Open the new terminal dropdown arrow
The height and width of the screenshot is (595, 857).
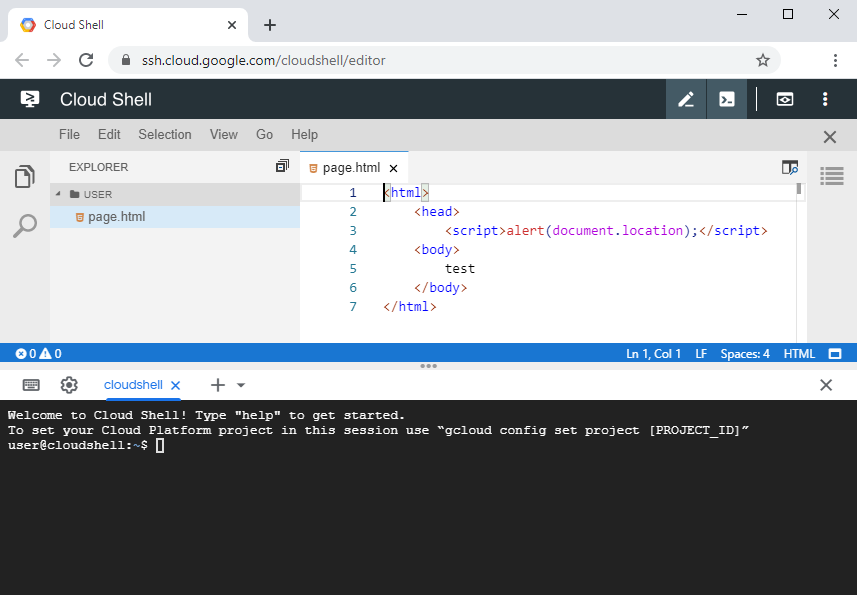(x=239, y=385)
